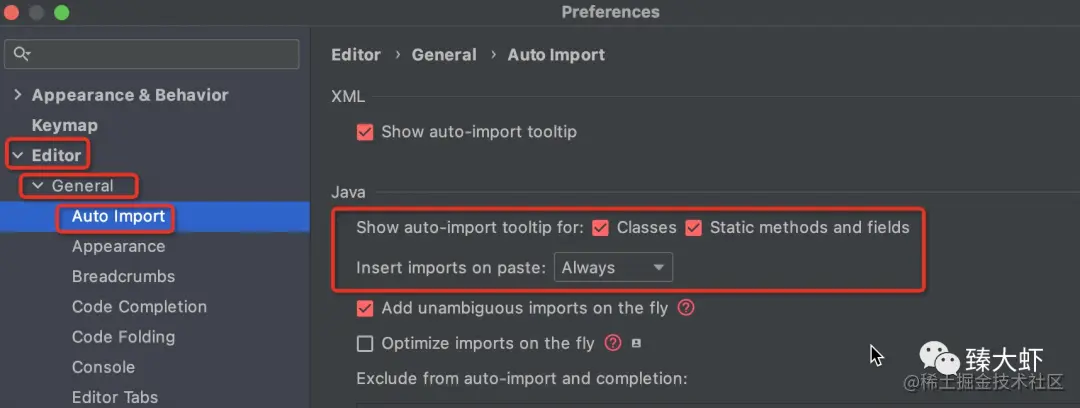Uncheck Static methods and fields checkbox
Viewport: 1080px width, 408px height.
pyautogui.click(x=693, y=227)
